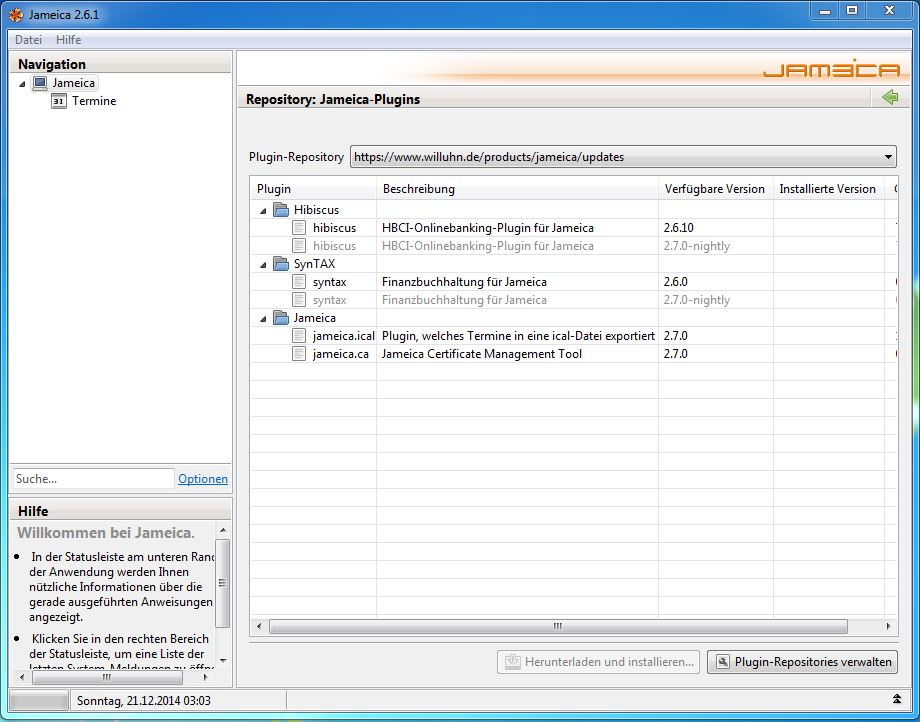
Task: Click the Hibiscus folder icon
Action: click(x=281, y=209)
